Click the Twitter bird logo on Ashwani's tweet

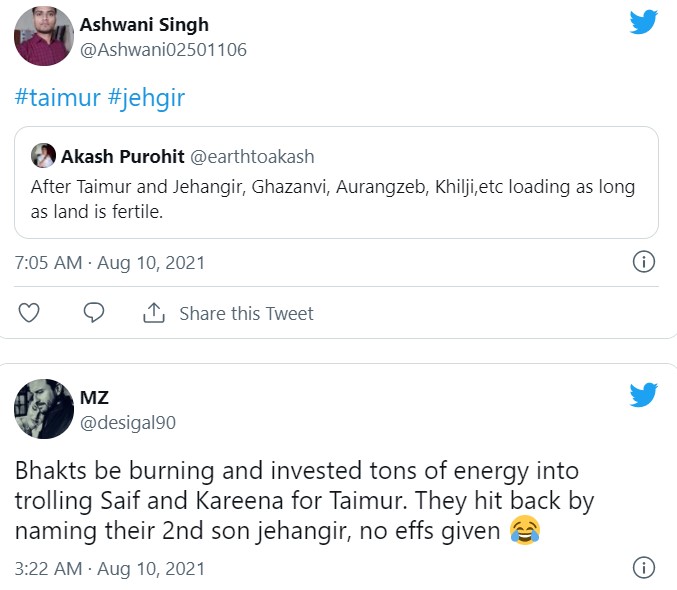[643, 22]
